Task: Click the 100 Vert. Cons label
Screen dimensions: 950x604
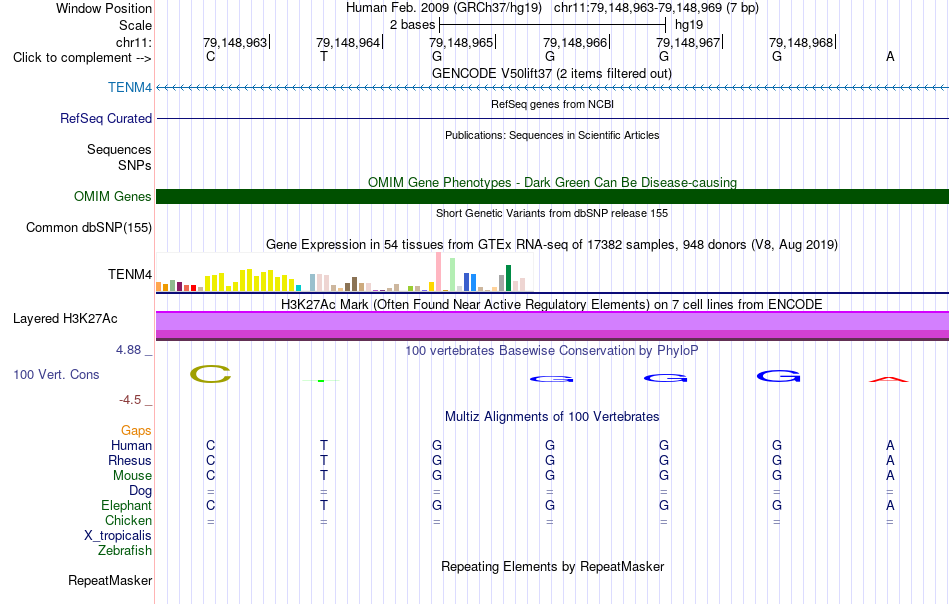Action: coord(56,374)
